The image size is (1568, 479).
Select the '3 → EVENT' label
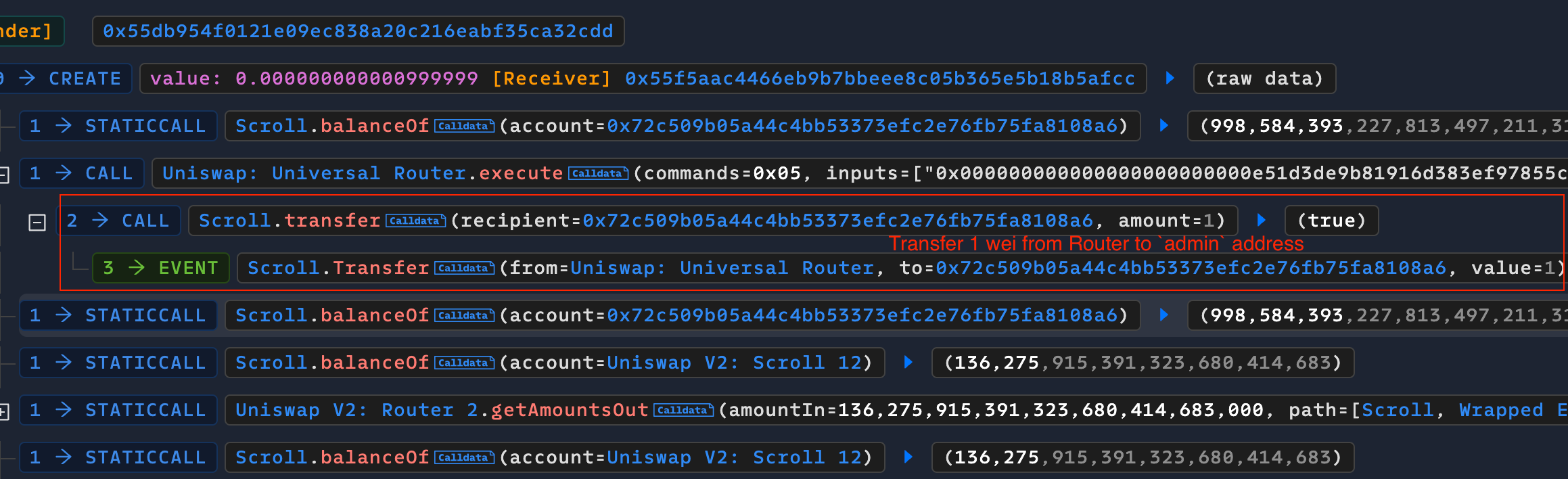tap(161, 268)
